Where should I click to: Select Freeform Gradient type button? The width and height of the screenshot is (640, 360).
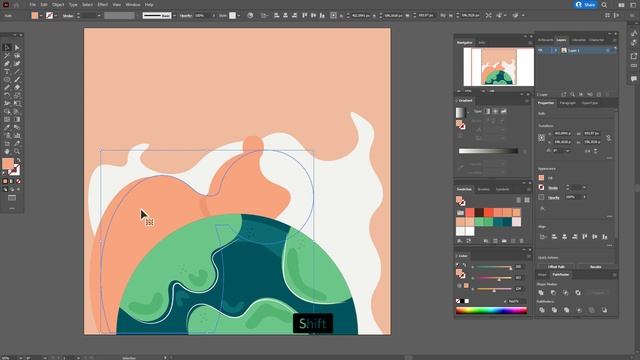(503, 111)
